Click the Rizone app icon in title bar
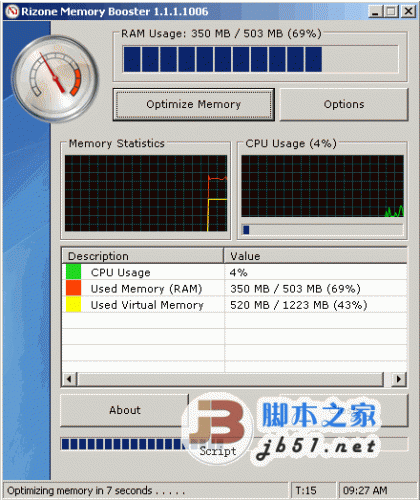Viewport: 420px width, 500px height. (12, 12)
